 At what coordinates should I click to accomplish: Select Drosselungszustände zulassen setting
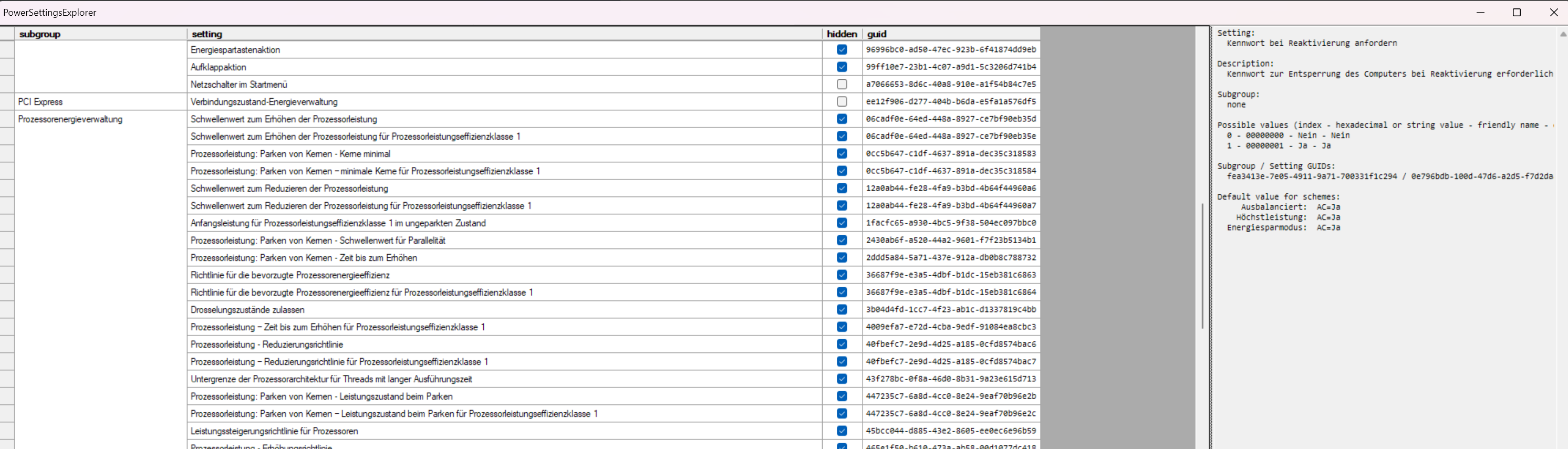pos(505,310)
